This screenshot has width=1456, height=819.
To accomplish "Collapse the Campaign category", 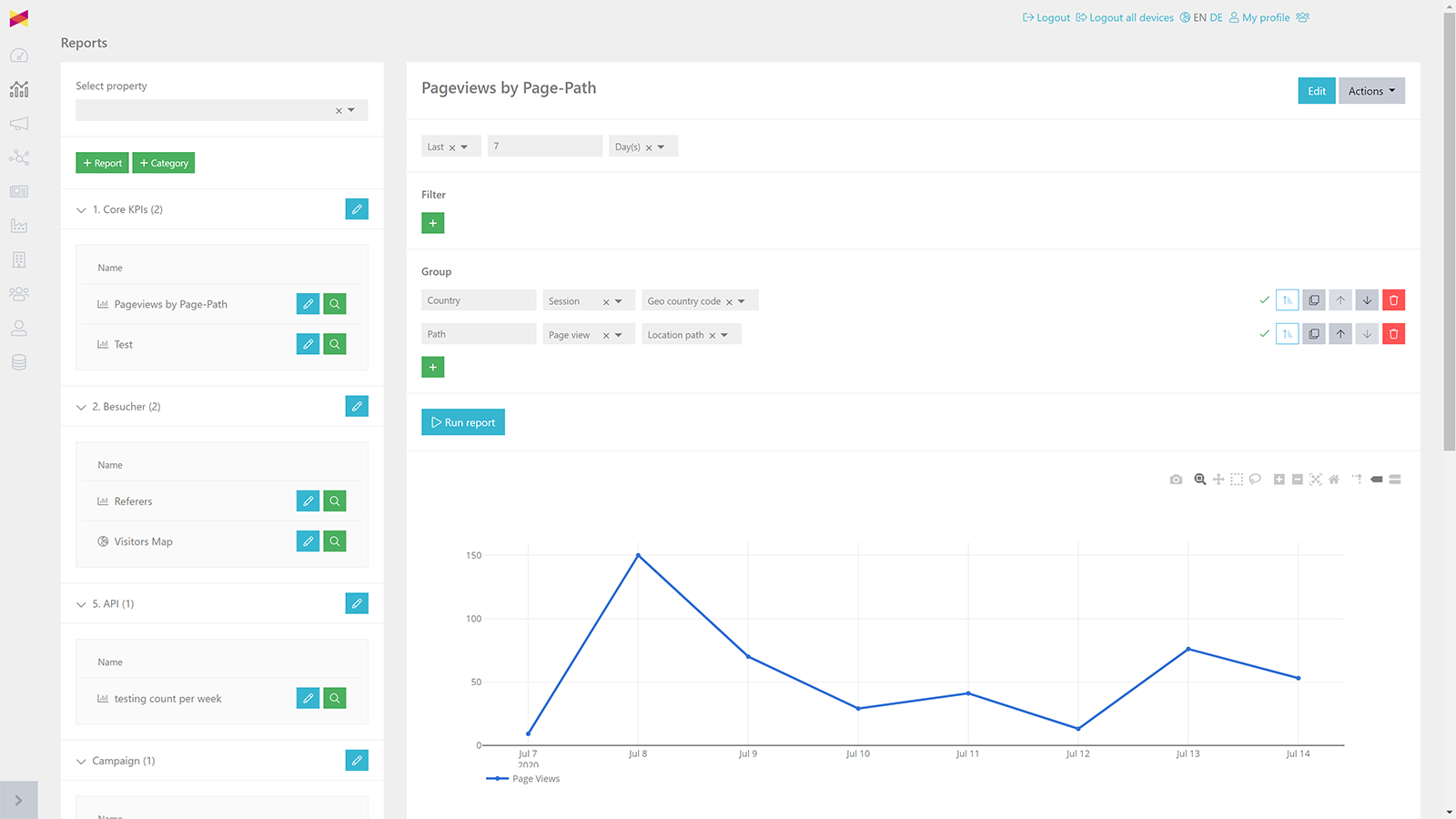I will [x=81, y=761].
